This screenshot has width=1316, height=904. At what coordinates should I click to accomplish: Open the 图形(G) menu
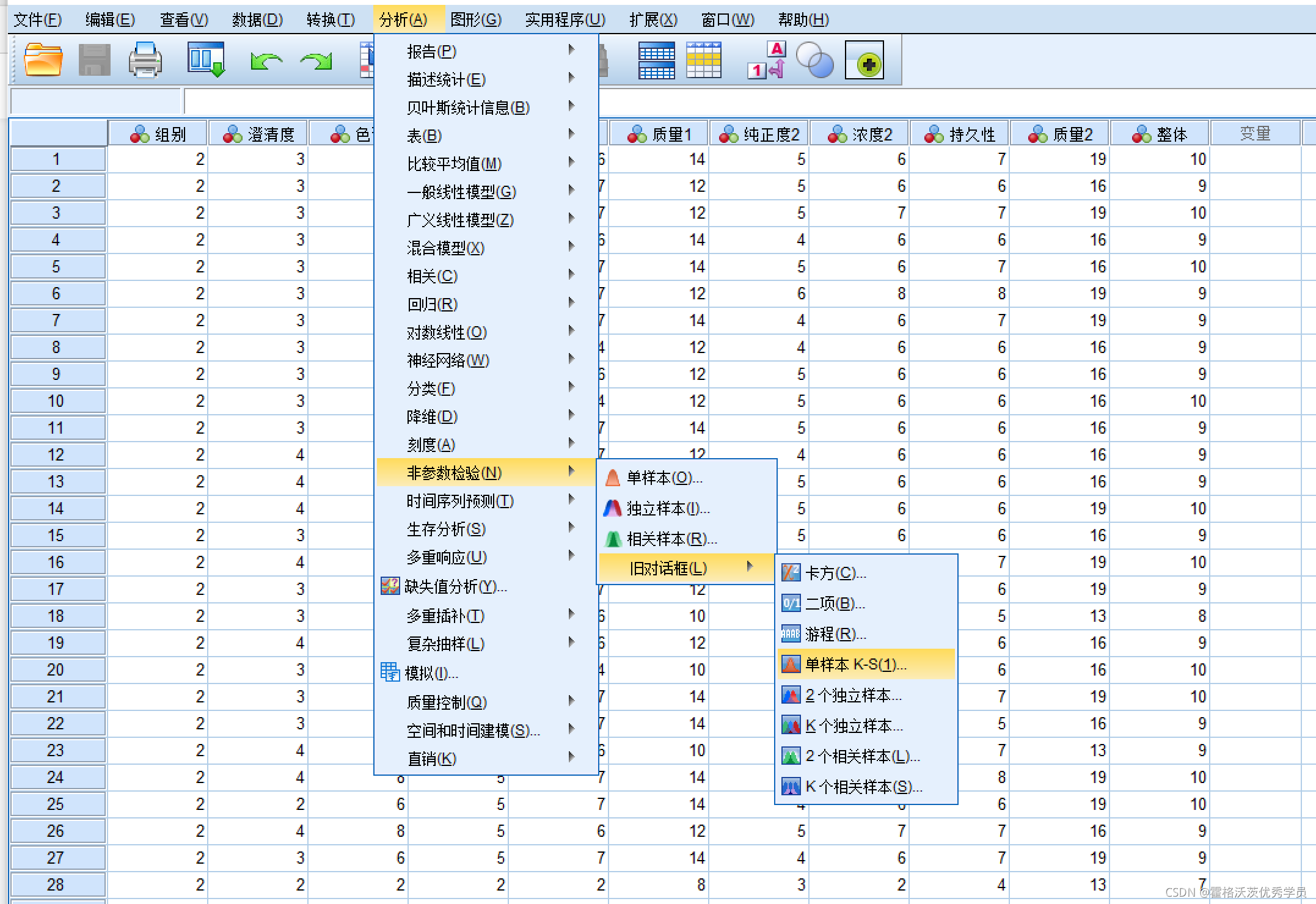click(475, 20)
